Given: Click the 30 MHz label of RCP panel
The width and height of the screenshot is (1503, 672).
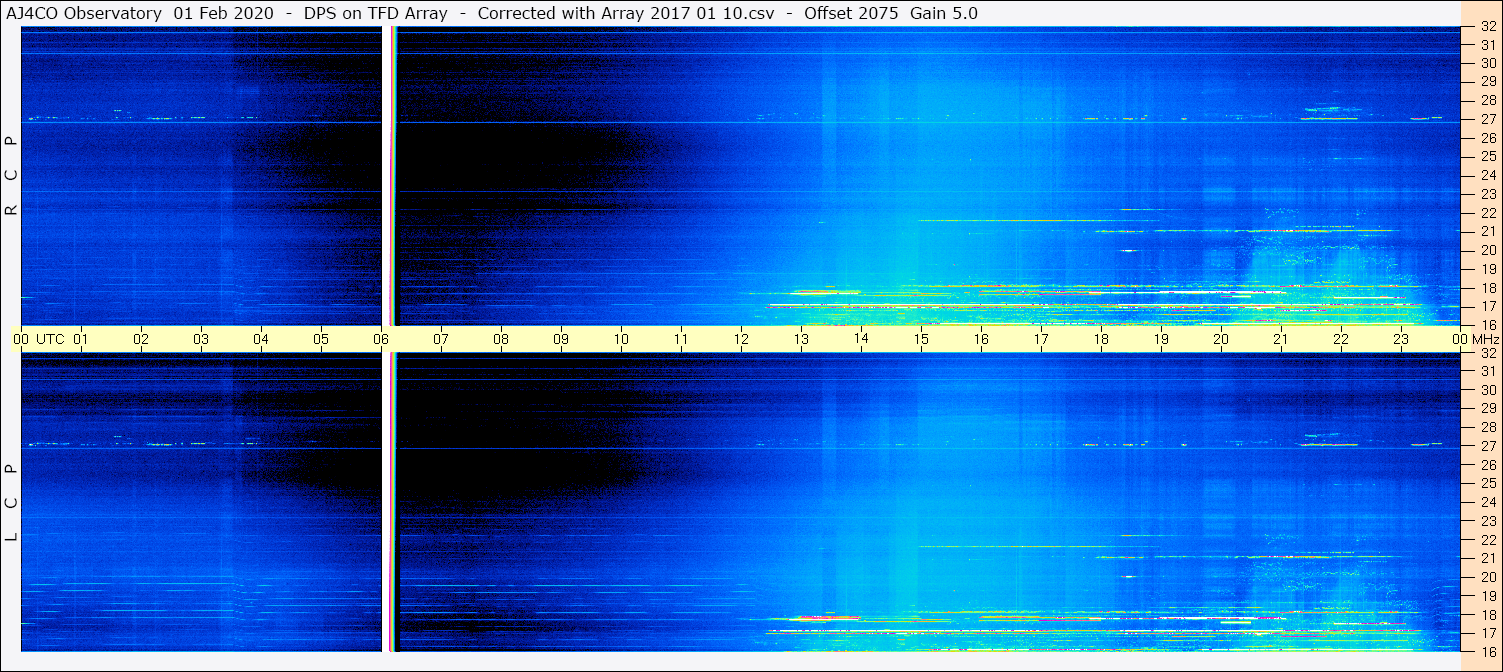Looking at the screenshot, I should [1488, 62].
